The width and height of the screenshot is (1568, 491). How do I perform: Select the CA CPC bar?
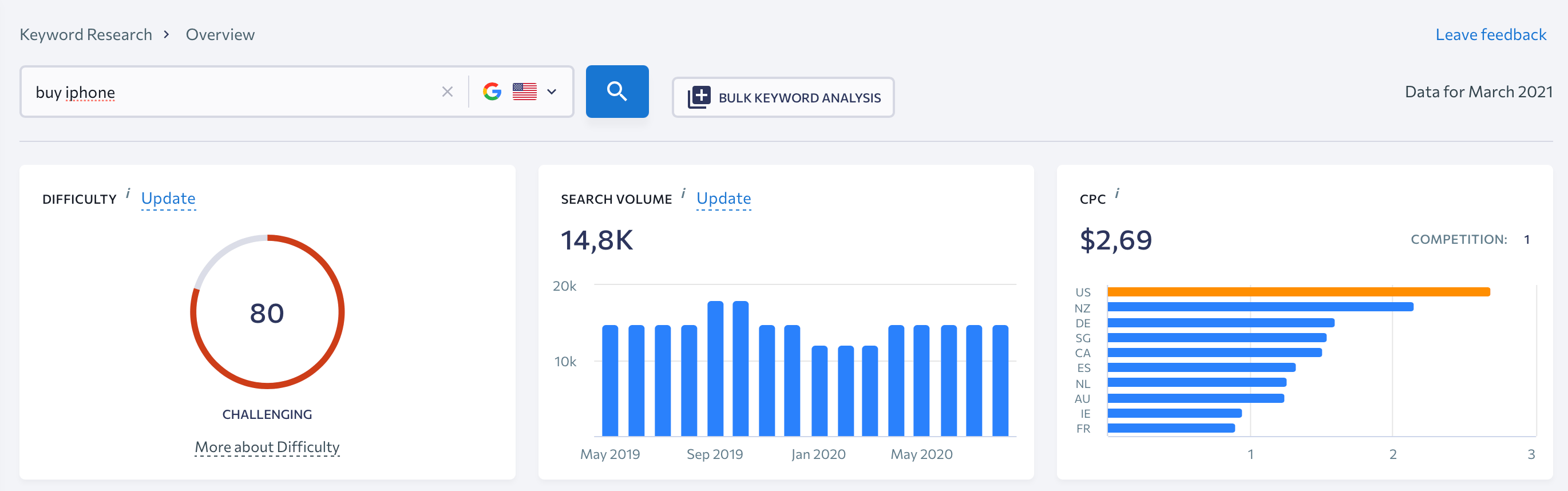(1214, 353)
